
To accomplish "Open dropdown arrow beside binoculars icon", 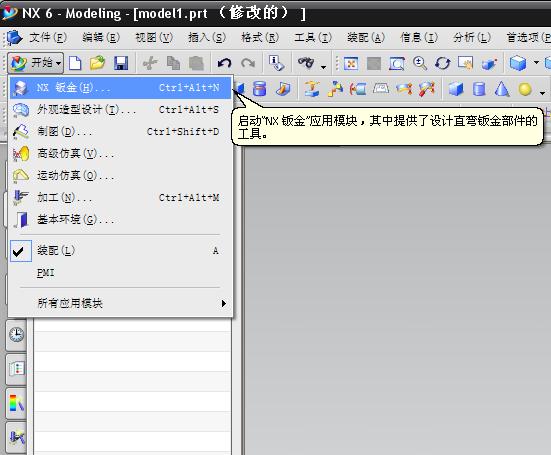I will pyautogui.click(x=323, y=66).
